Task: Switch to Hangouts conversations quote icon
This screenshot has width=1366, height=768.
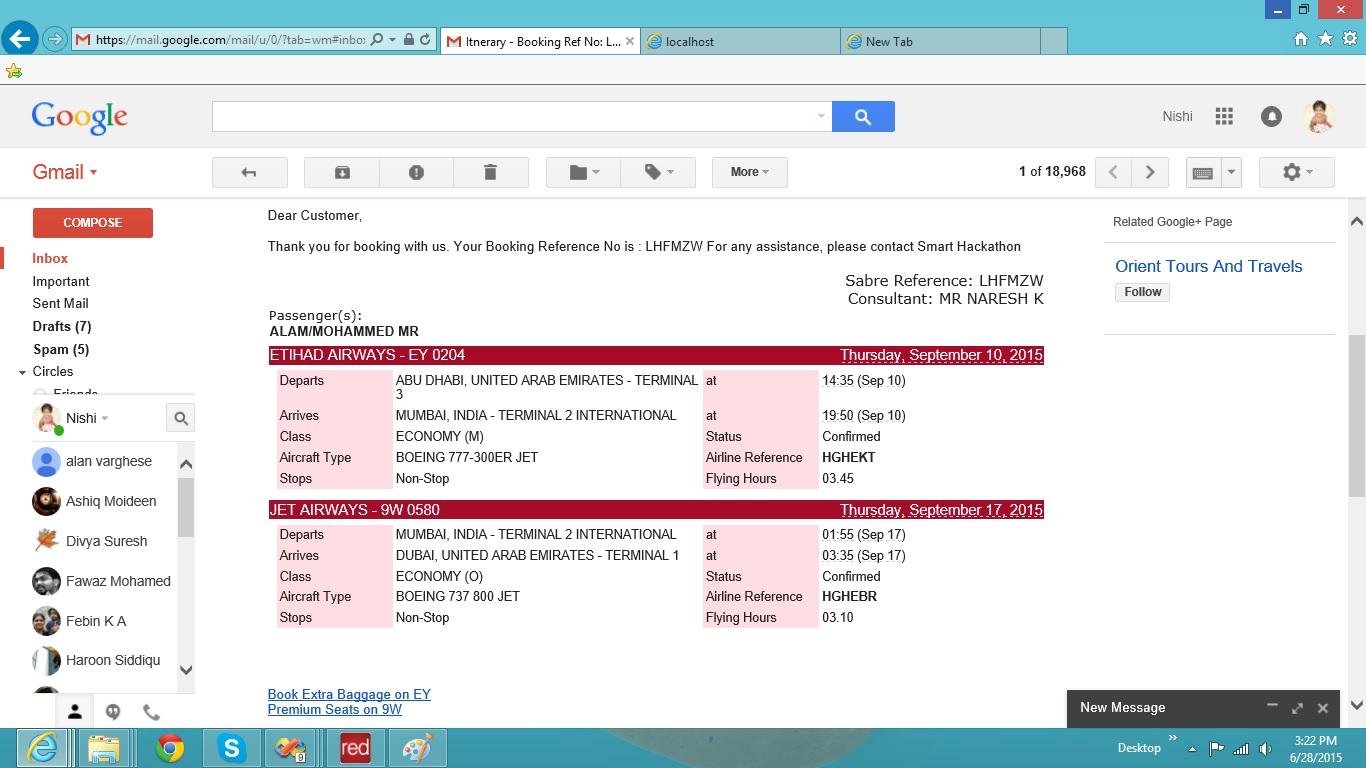Action: pyautogui.click(x=113, y=712)
